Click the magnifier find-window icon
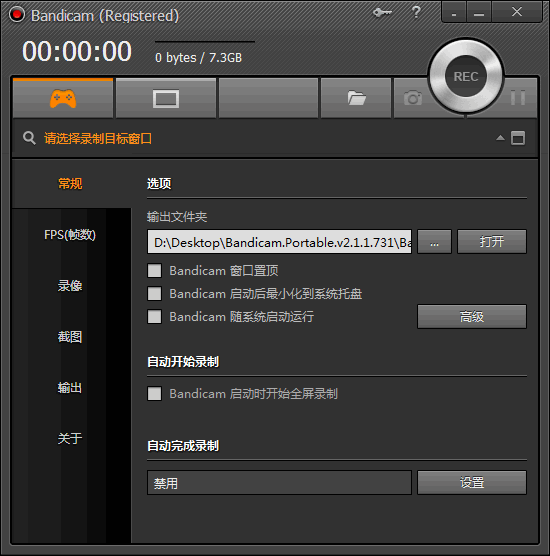The height and width of the screenshot is (556, 550). 29,138
